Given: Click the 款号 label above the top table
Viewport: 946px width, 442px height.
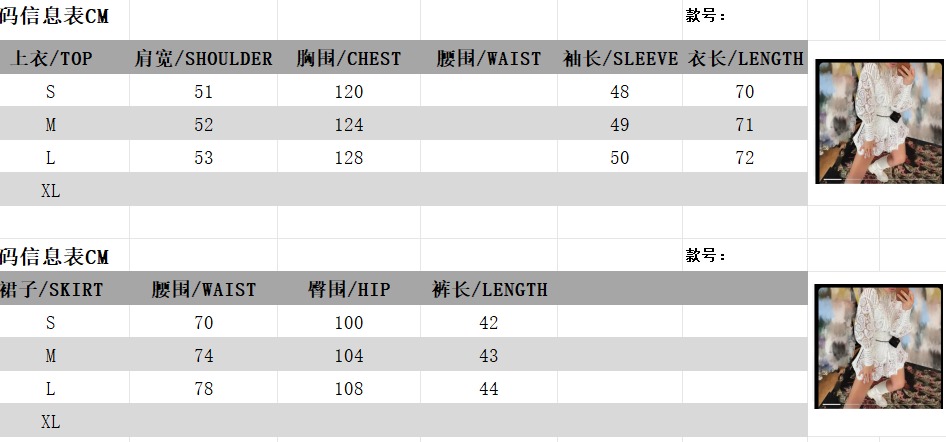Looking at the screenshot, I should (706, 16).
